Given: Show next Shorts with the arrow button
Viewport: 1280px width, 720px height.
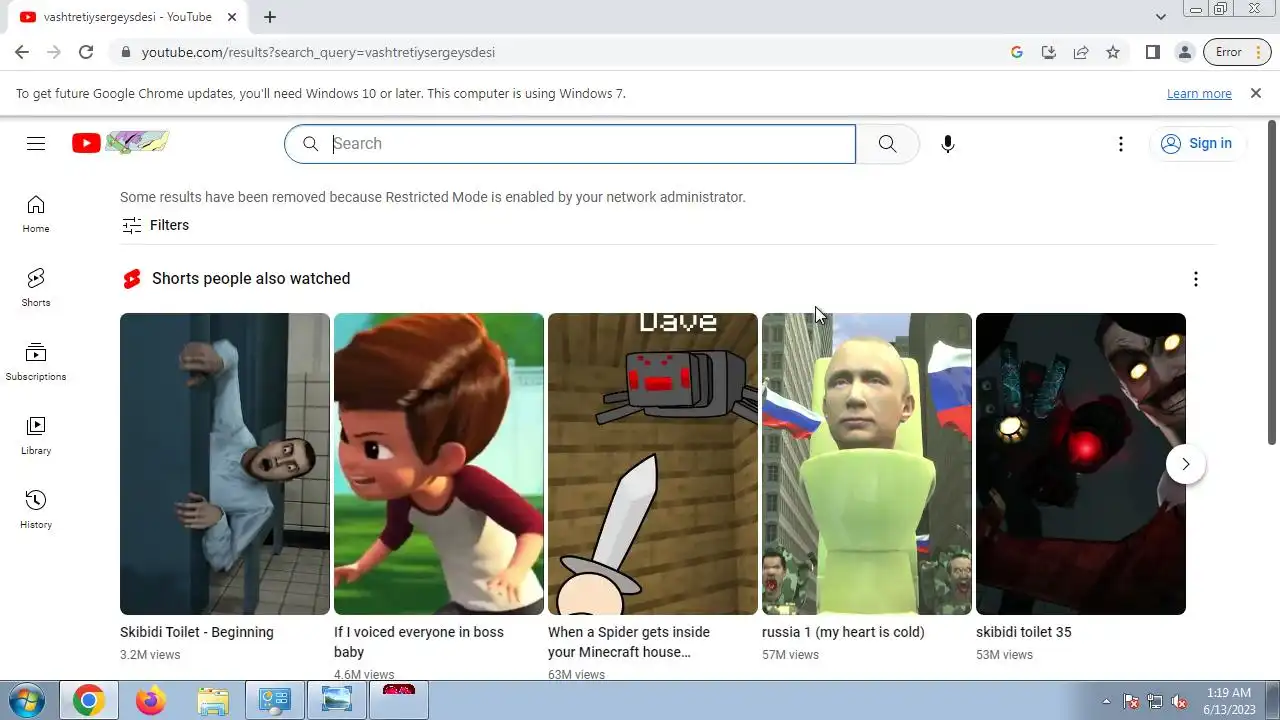Looking at the screenshot, I should click(x=1186, y=464).
